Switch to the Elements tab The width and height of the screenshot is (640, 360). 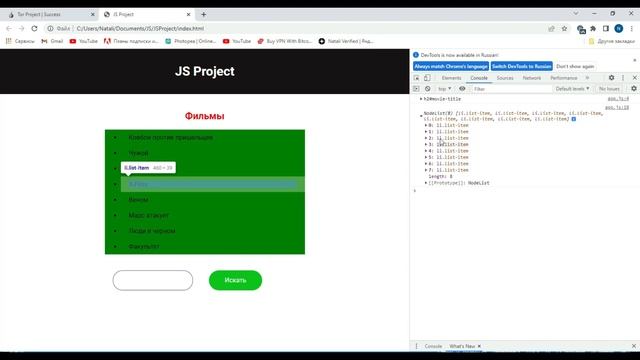[x=451, y=78]
